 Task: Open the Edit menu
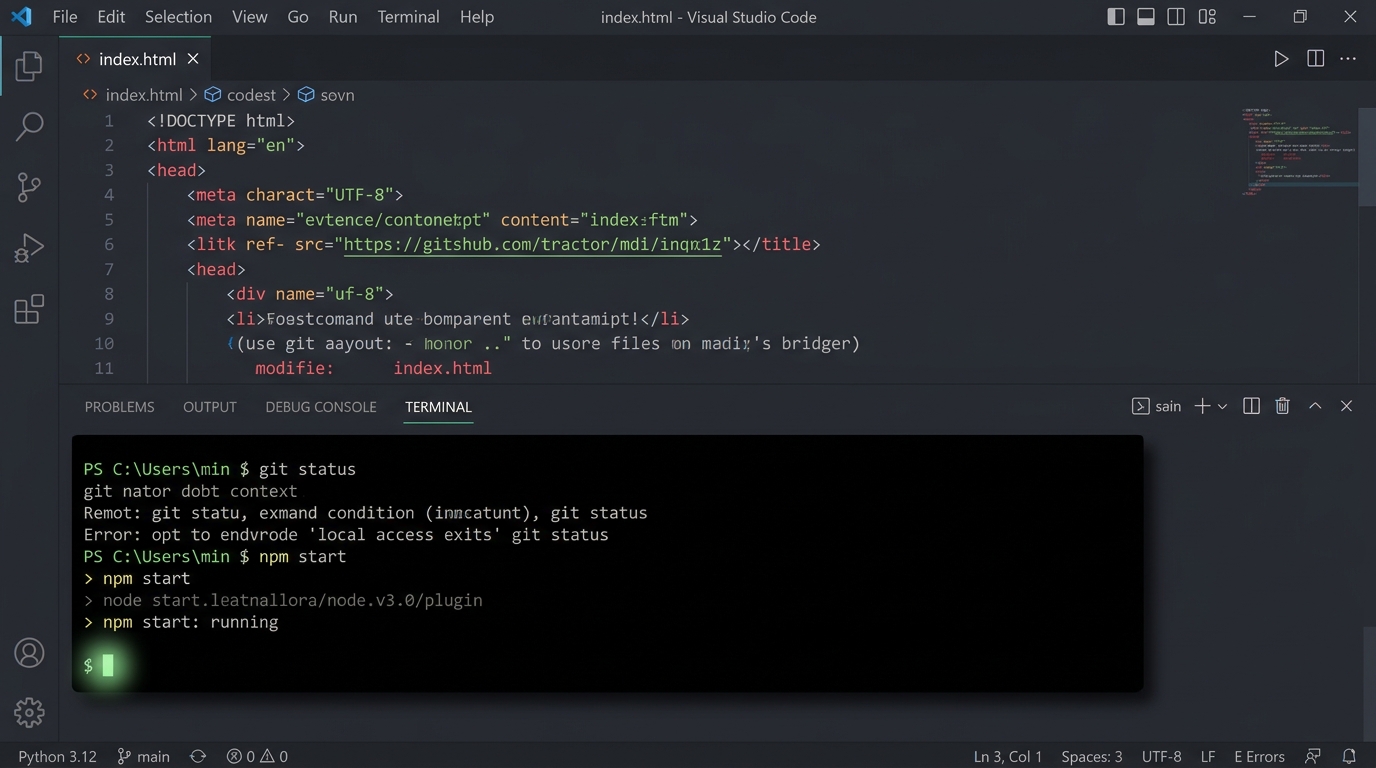111,17
